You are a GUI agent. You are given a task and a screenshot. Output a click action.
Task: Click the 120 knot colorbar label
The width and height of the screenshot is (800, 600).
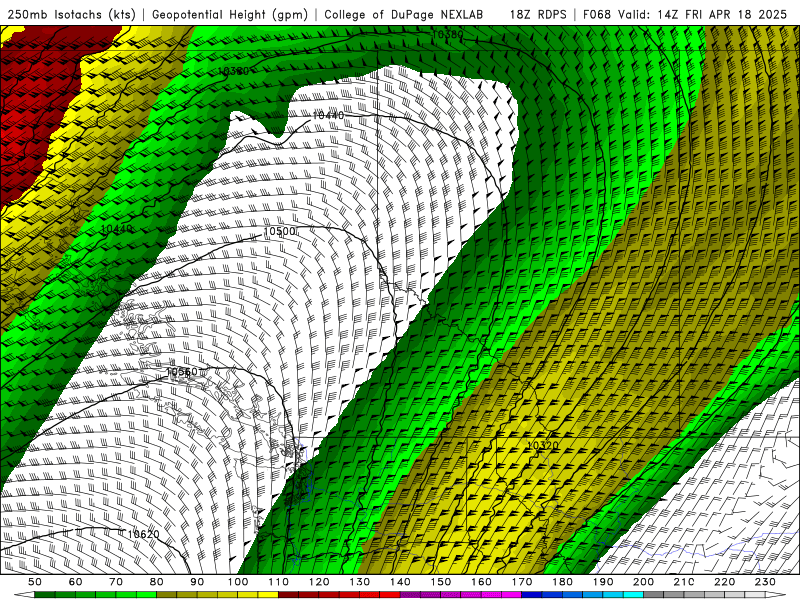click(319, 582)
